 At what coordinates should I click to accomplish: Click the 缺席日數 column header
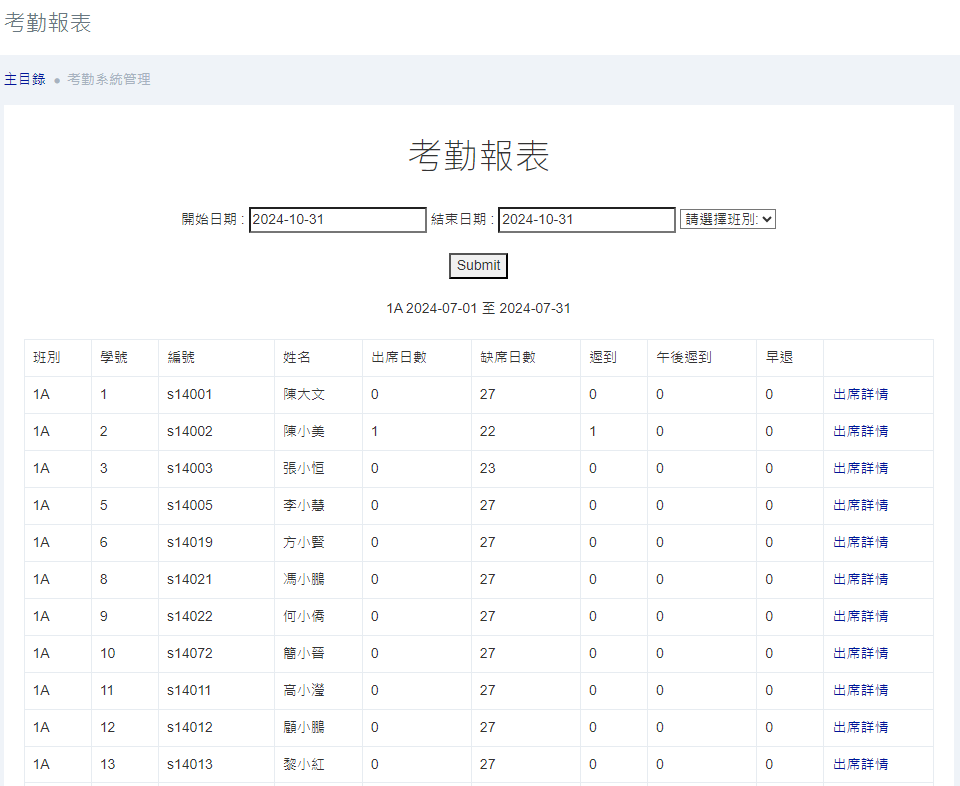(507, 357)
